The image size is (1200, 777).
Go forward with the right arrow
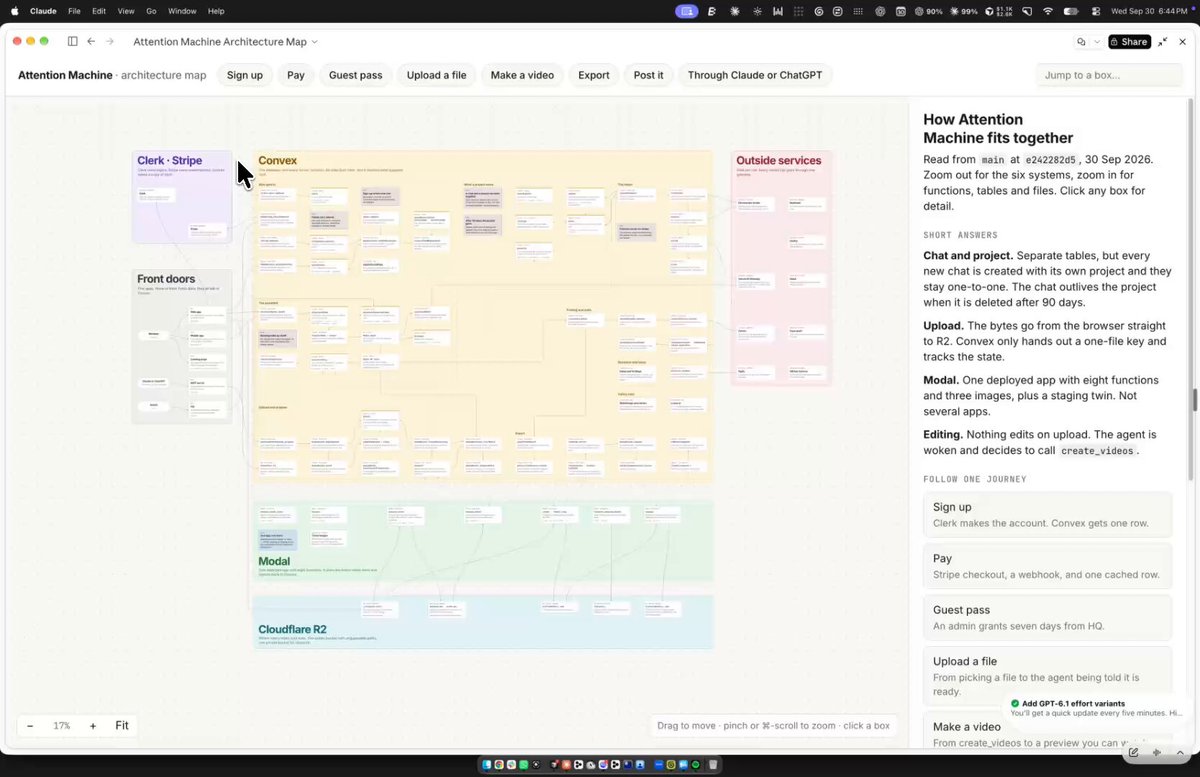[x=110, y=42]
